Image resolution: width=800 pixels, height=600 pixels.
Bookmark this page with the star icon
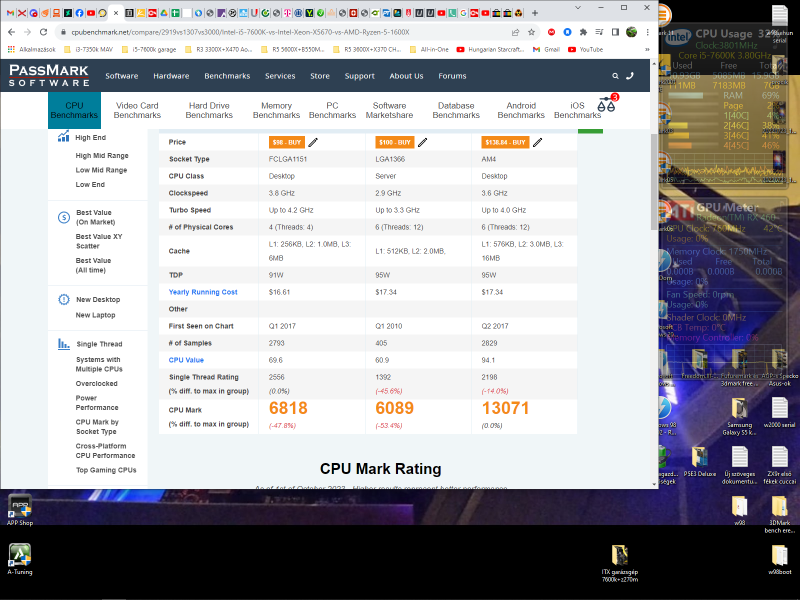[532, 32]
